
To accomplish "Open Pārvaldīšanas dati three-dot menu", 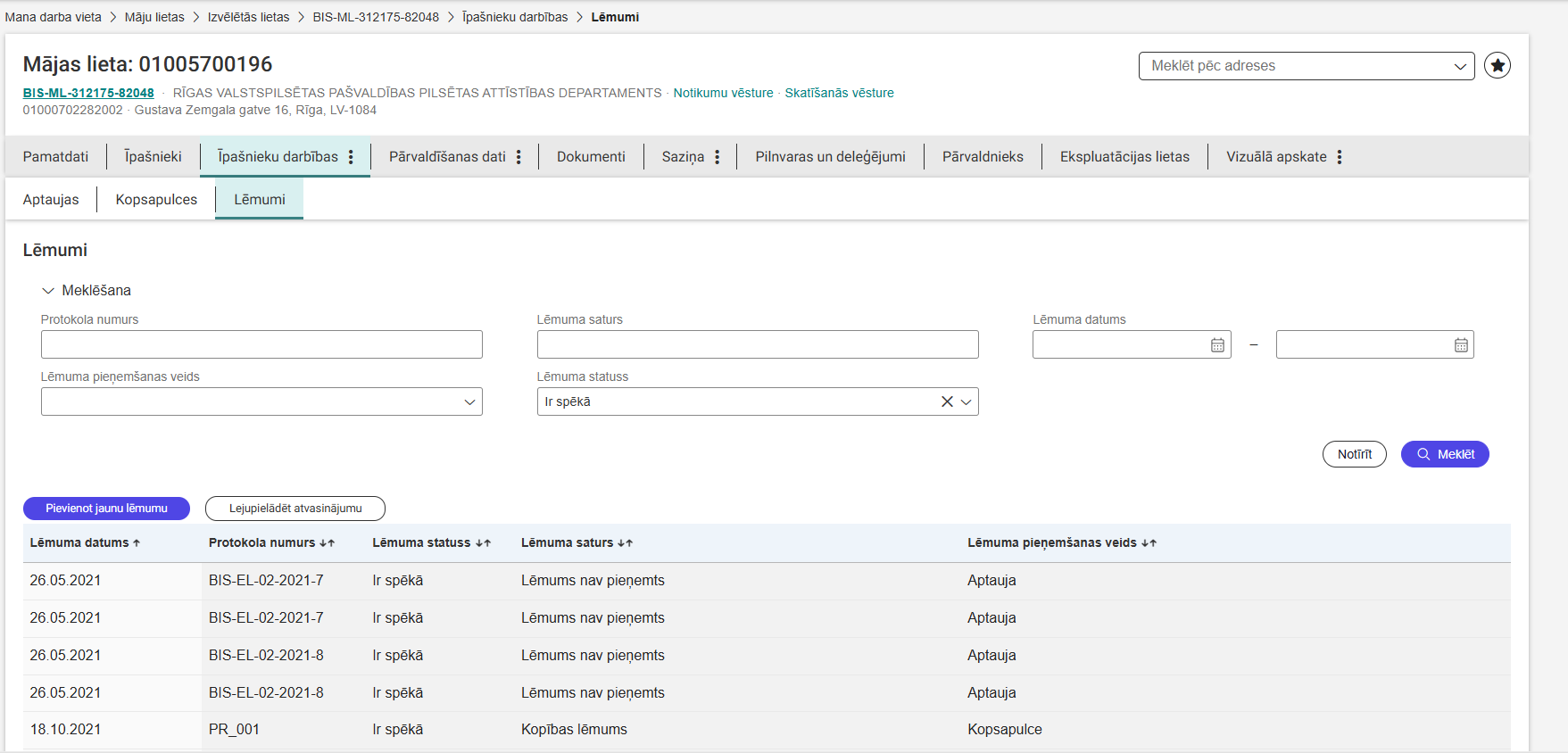I will [x=519, y=157].
